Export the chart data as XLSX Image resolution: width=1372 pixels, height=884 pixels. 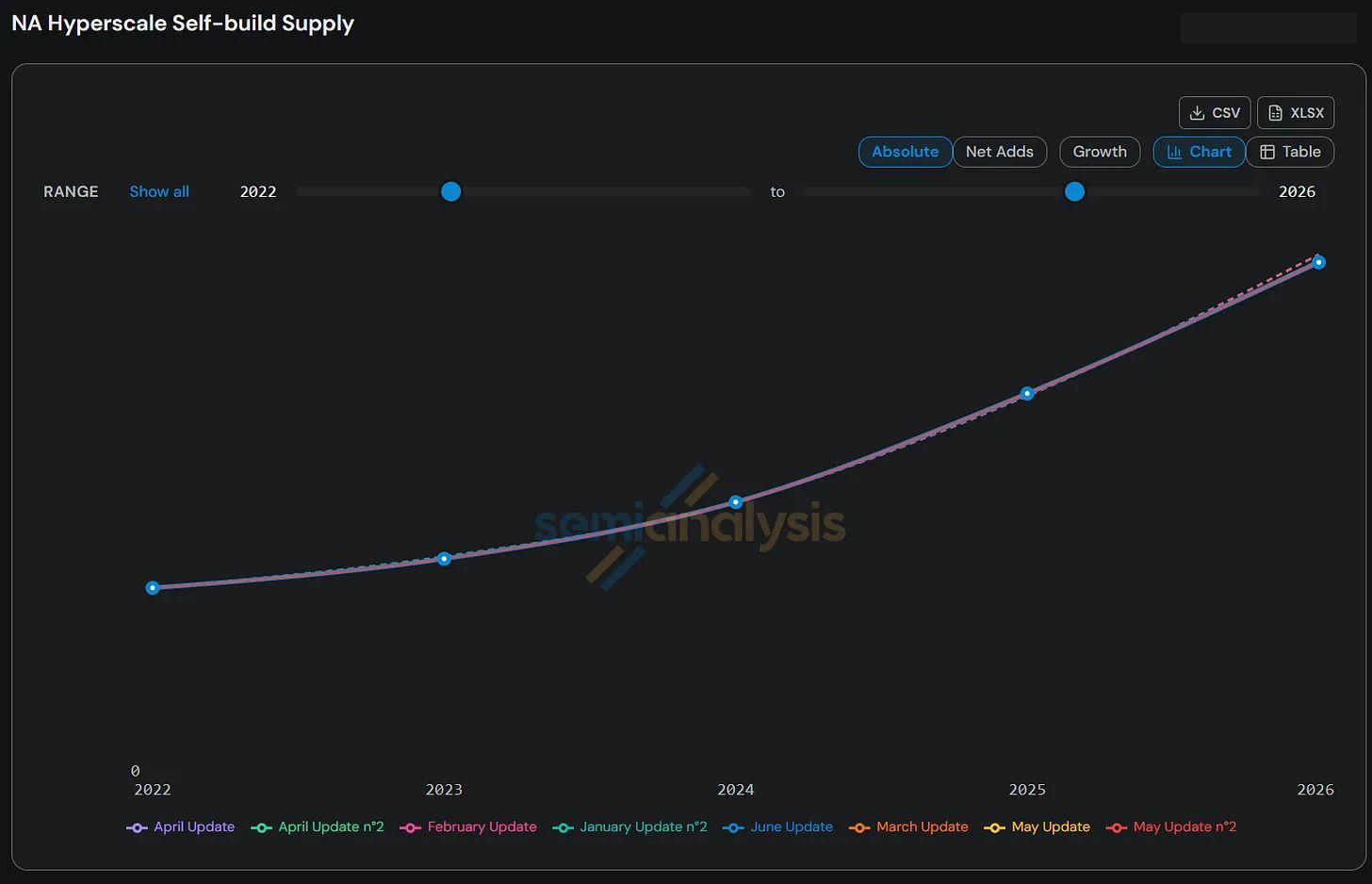(1297, 112)
